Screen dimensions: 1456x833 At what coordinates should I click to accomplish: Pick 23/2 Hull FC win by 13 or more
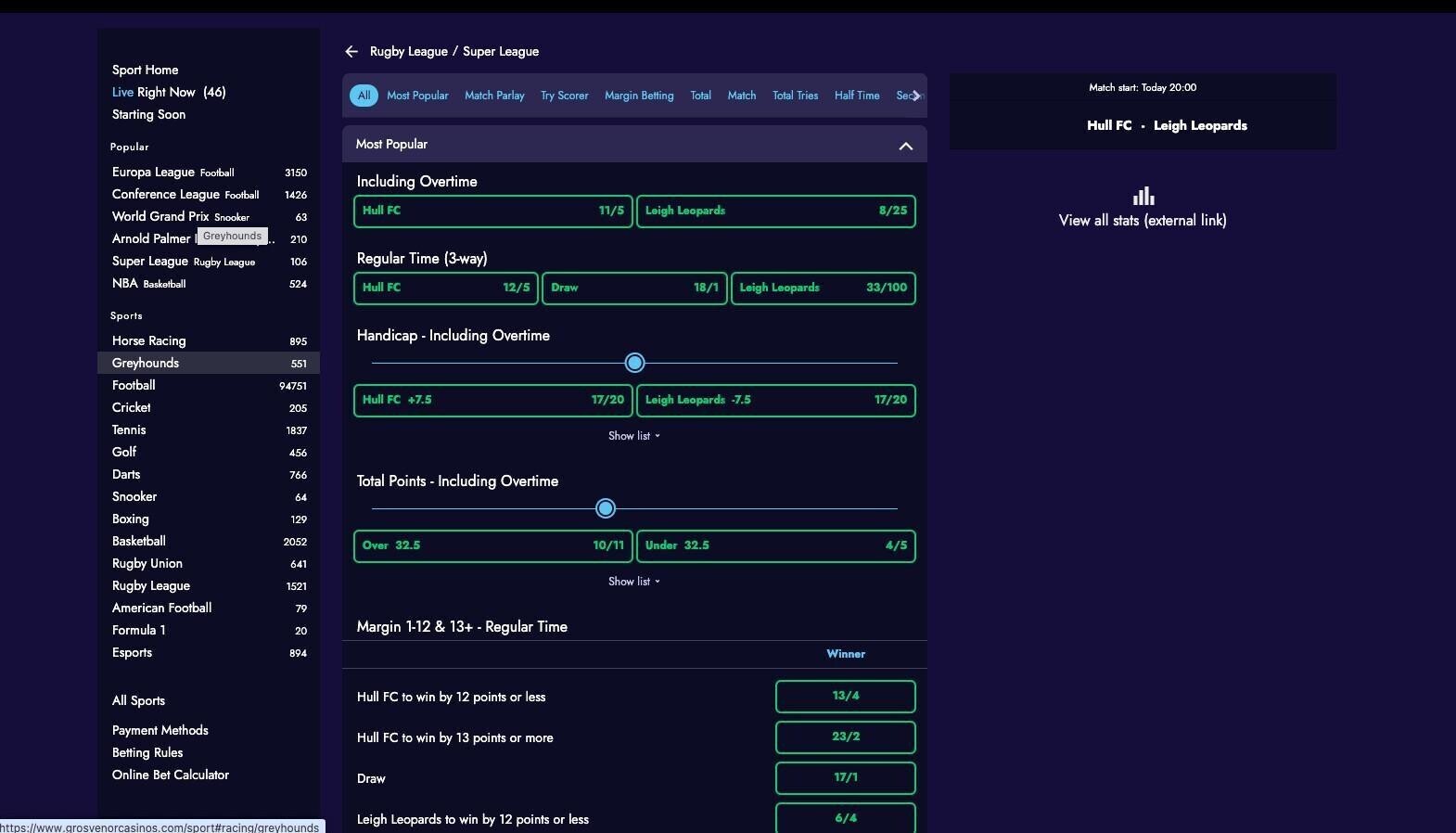point(846,737)
